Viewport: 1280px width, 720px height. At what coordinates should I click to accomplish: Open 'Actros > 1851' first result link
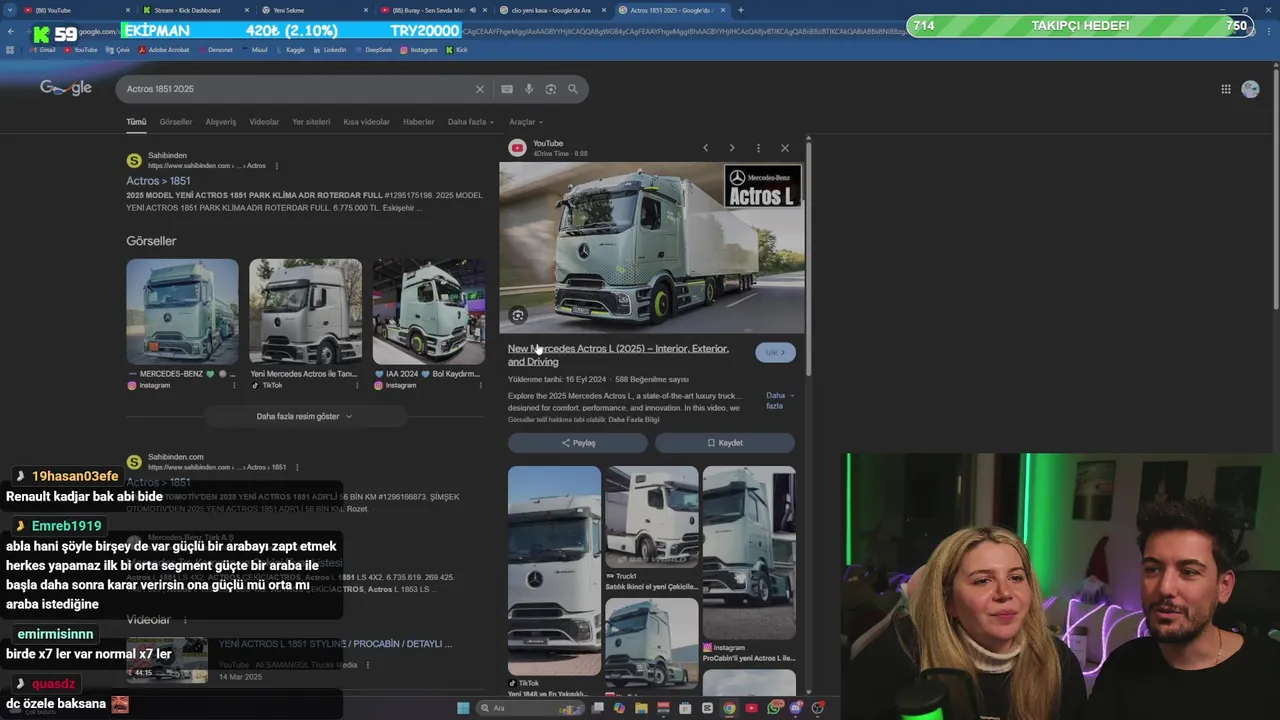(x=158, y=181)
